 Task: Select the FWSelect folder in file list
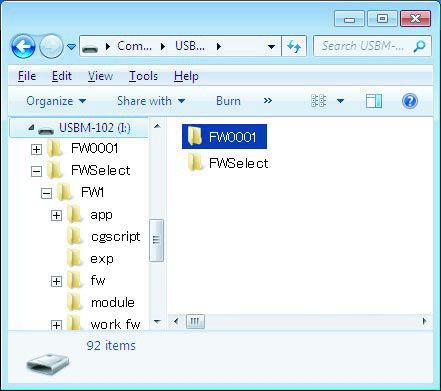pos(228,163)
